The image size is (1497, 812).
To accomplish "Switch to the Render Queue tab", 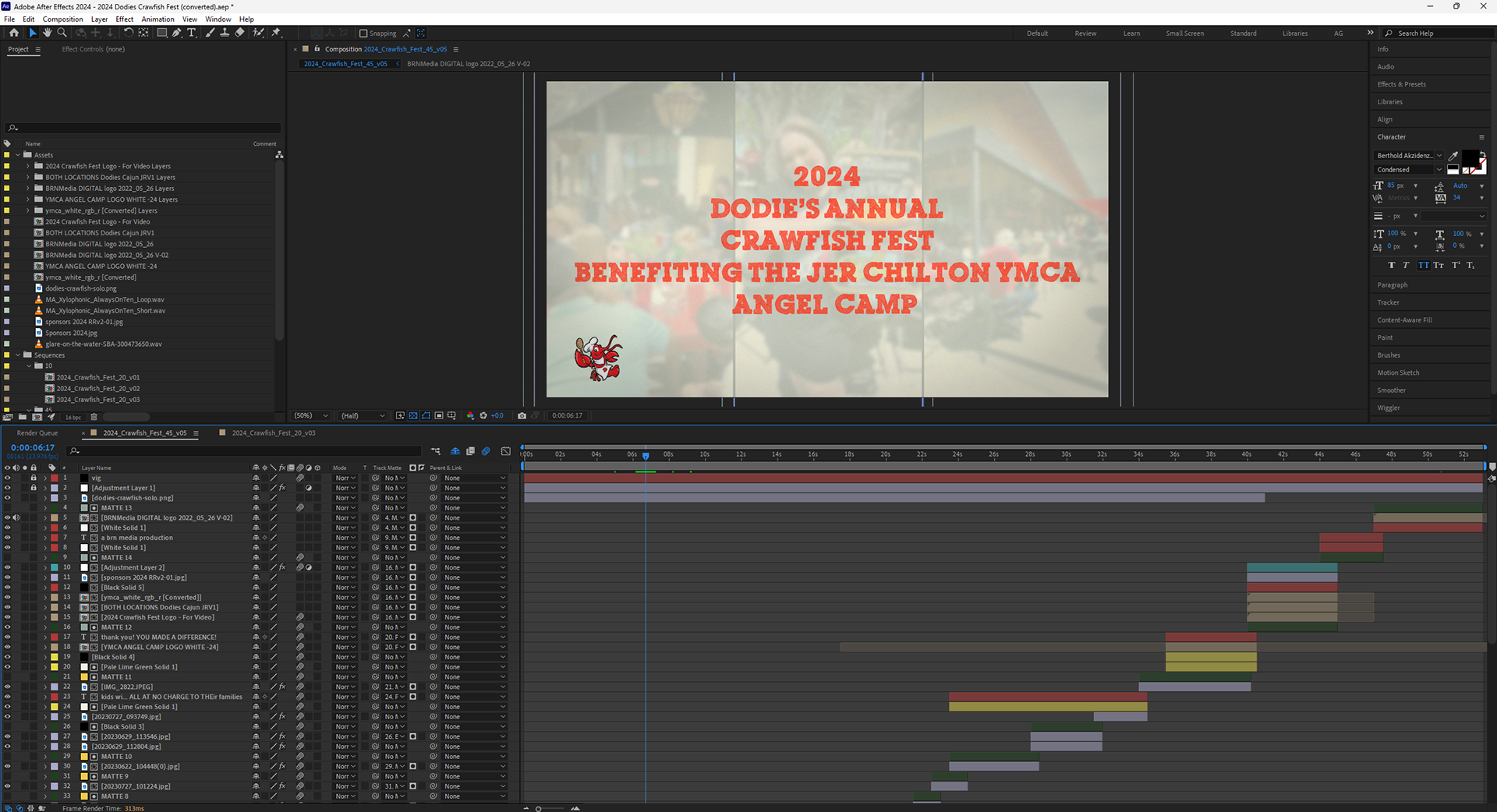I will (x=37, y=433).
